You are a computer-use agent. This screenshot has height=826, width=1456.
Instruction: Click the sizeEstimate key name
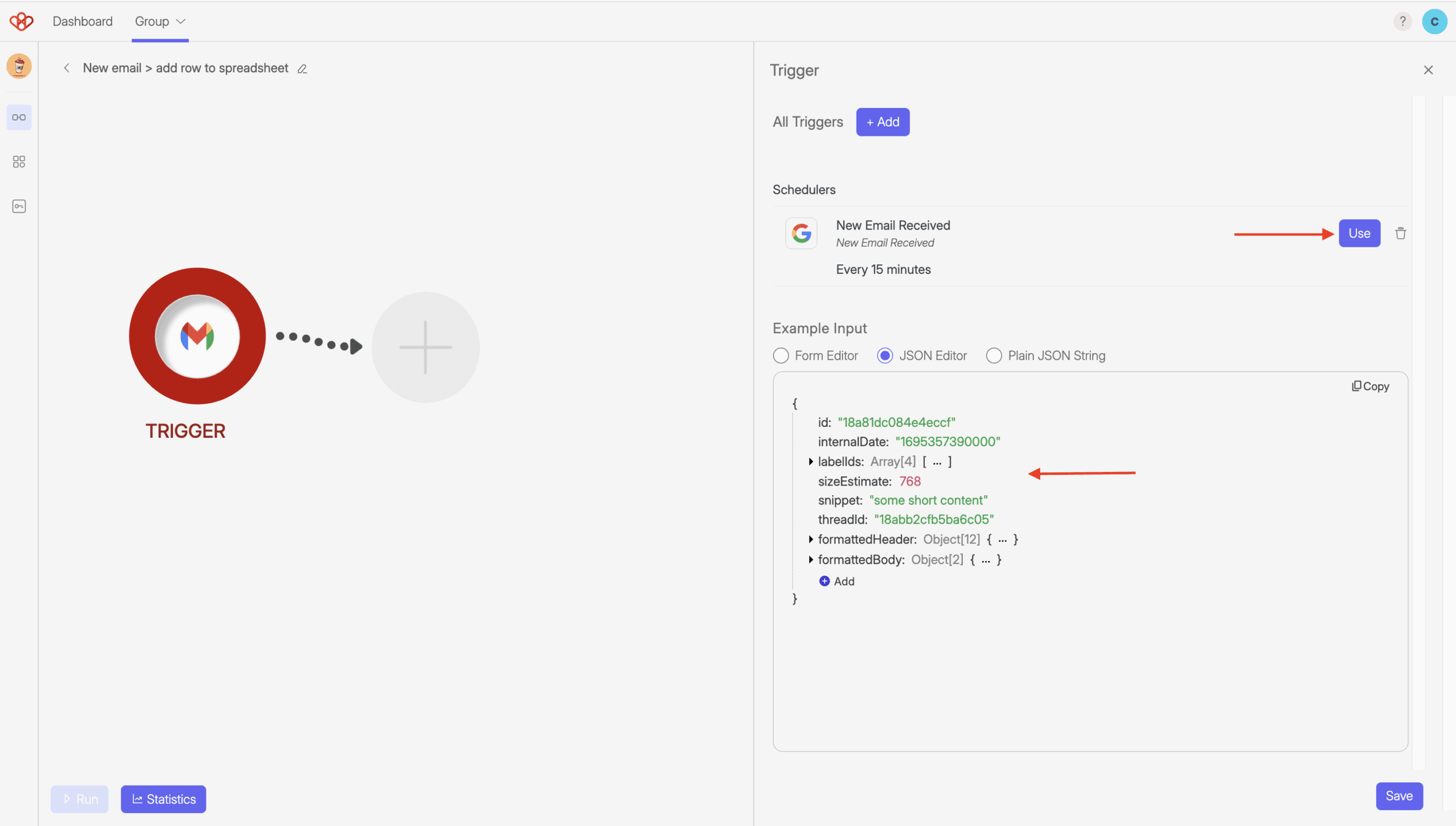854,482
